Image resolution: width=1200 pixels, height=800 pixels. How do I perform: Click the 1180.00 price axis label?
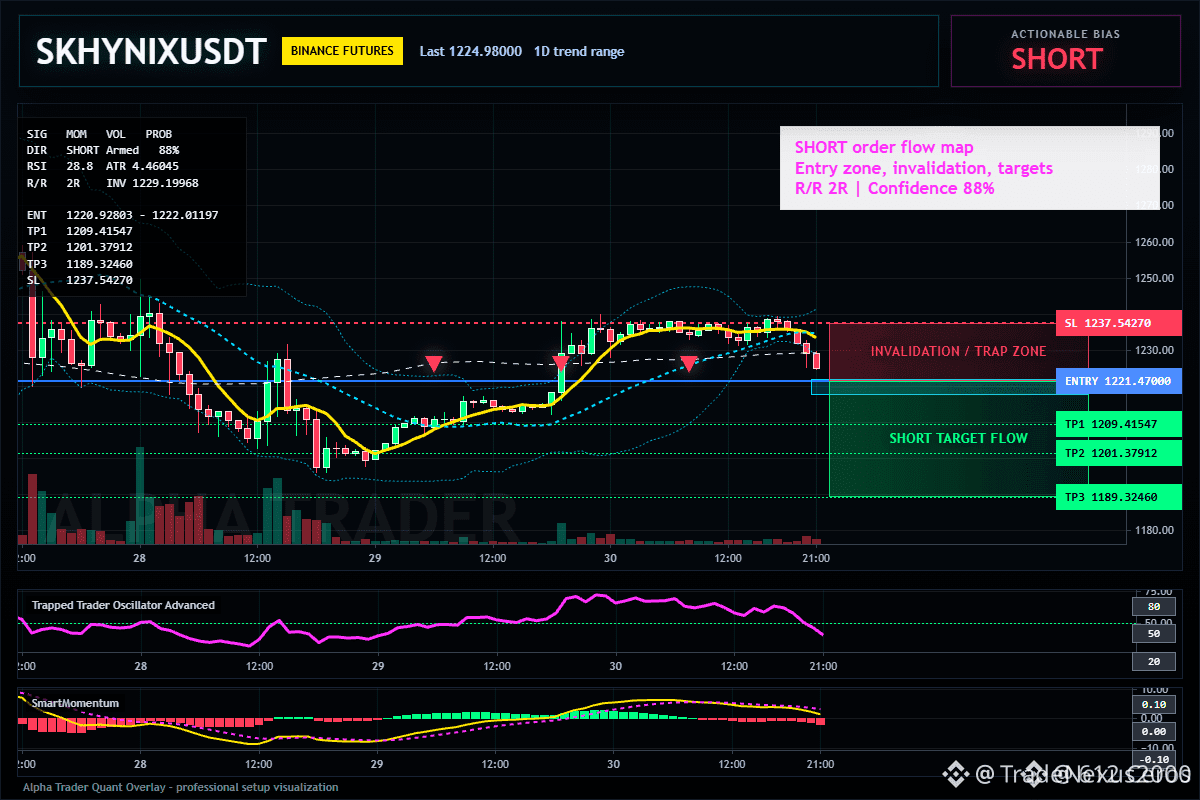[x=1153, y=530]
